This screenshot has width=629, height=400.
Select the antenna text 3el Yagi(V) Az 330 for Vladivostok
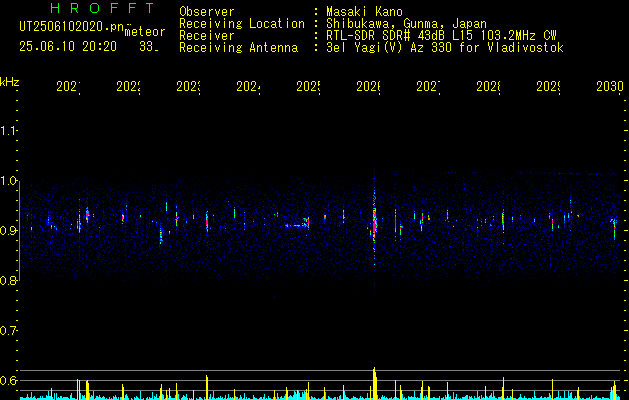445,48
